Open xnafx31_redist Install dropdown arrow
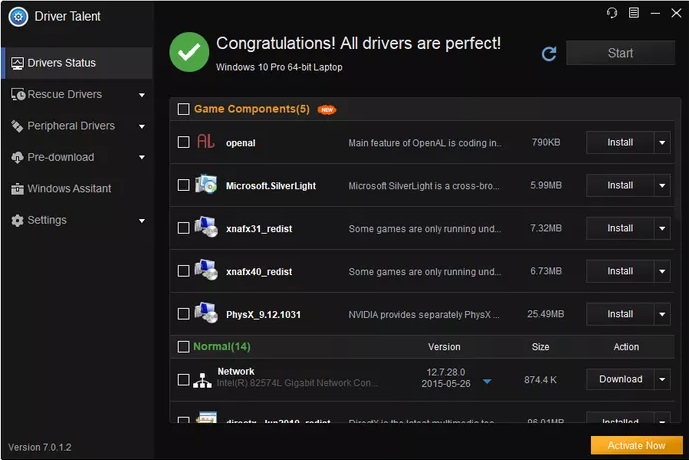 tap(662, 228)
